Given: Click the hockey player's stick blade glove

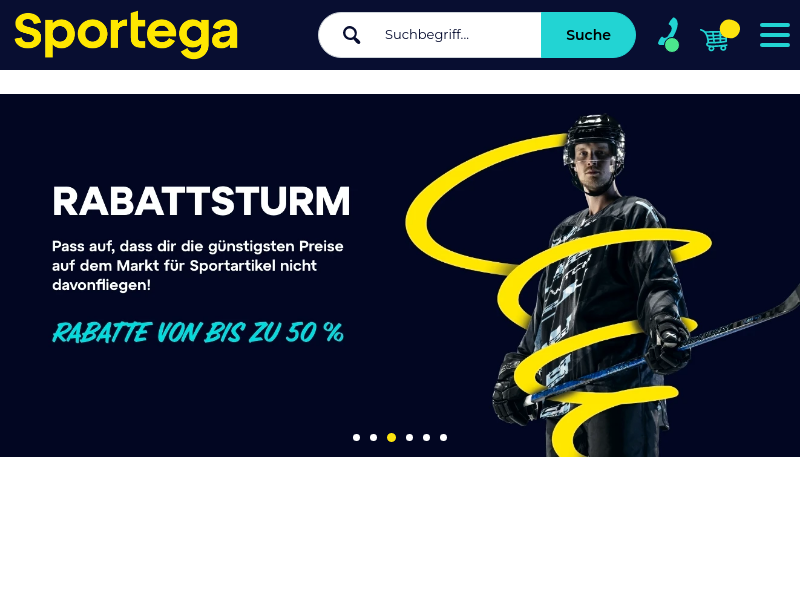Looking at the screenshot, I should (x=669, y=339).
